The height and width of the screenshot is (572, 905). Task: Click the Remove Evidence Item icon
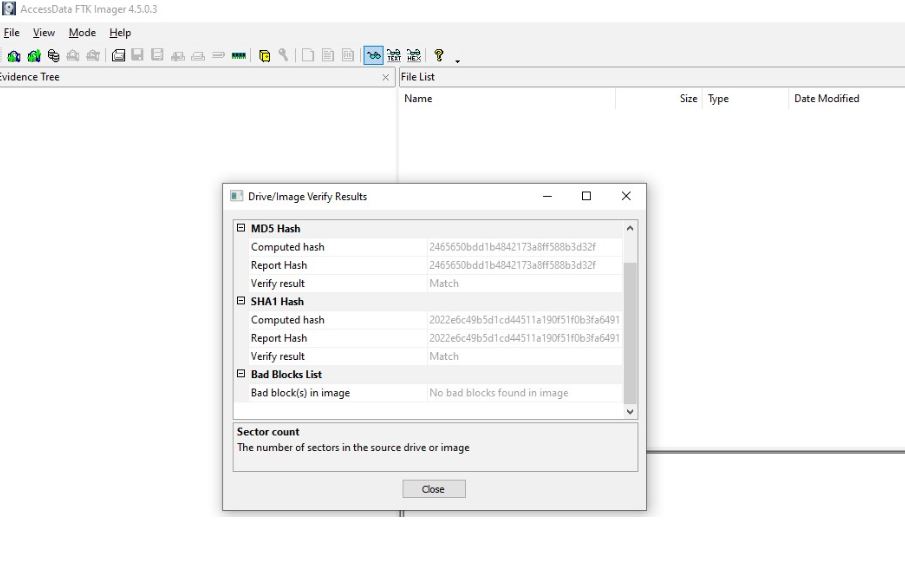click(x=73, y=55)
